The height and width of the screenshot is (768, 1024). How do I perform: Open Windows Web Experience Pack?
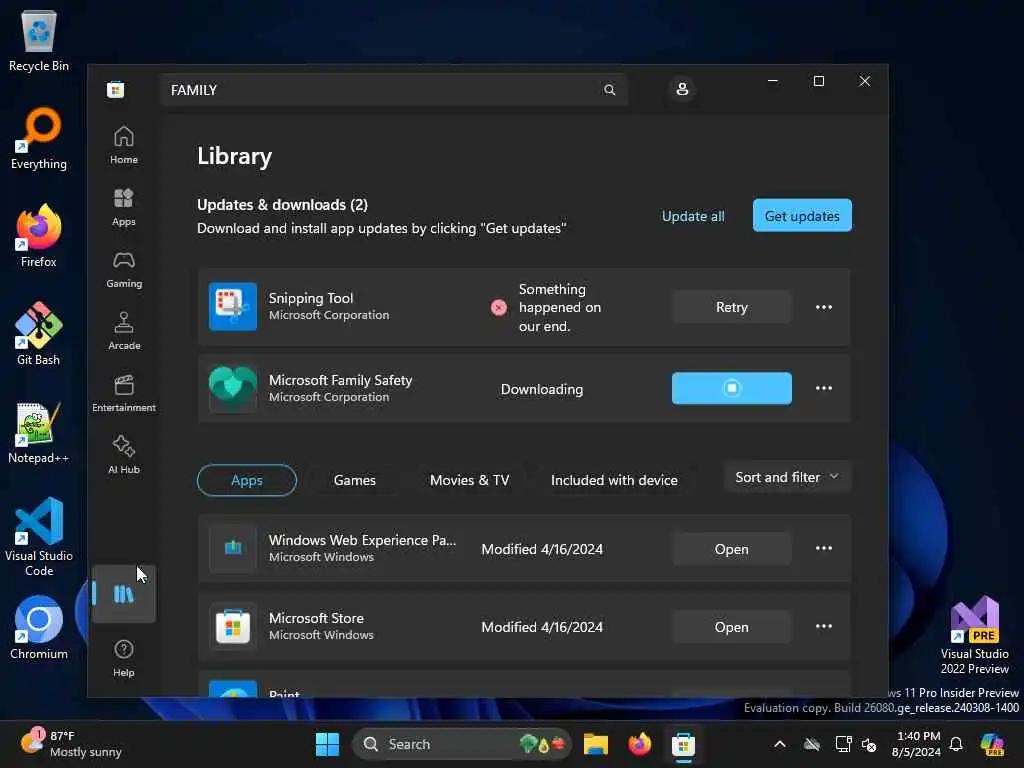click(x=731, y=549)
